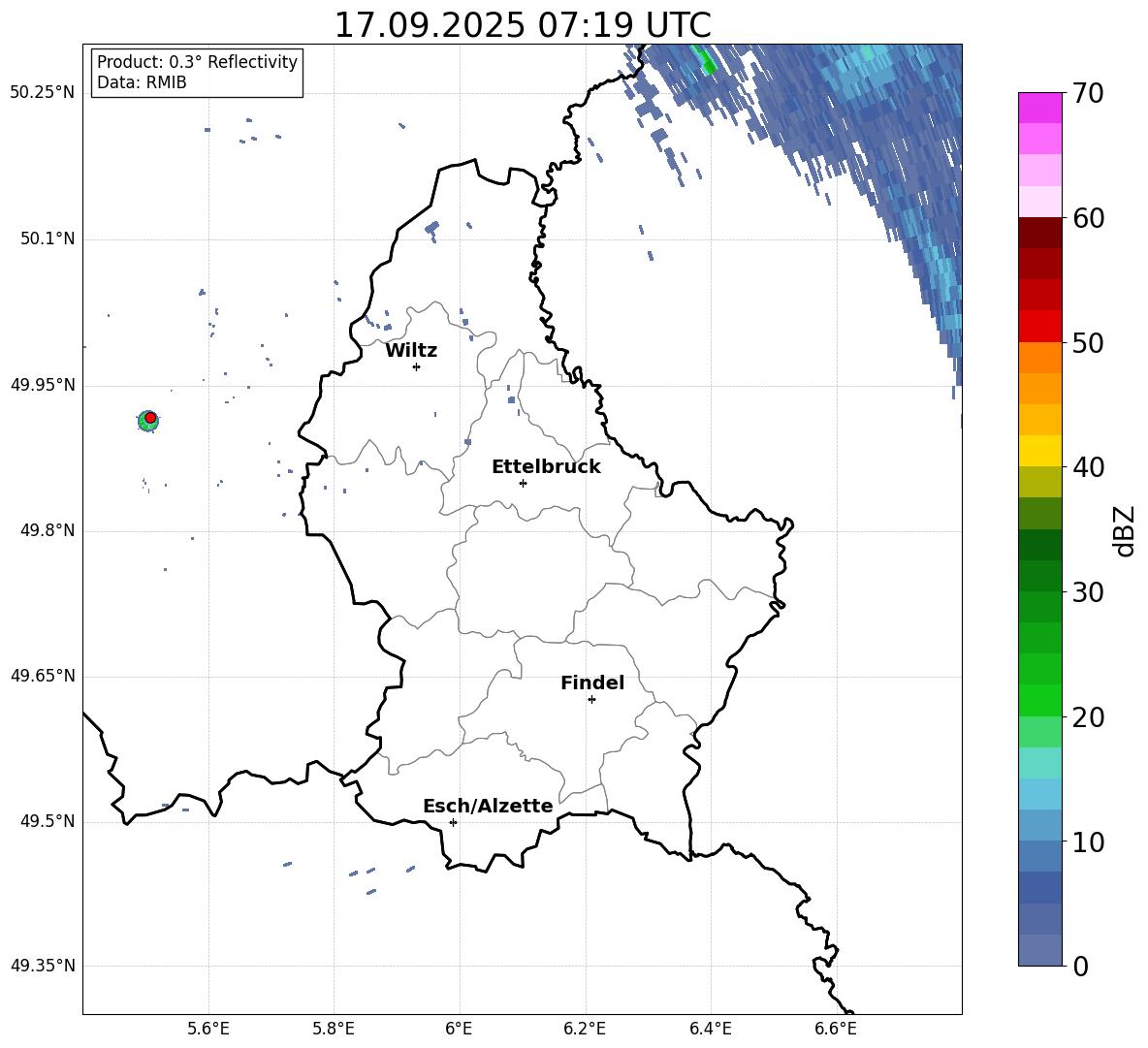Select the Findel city label
1148x1048 pixels.
(592, 683)
